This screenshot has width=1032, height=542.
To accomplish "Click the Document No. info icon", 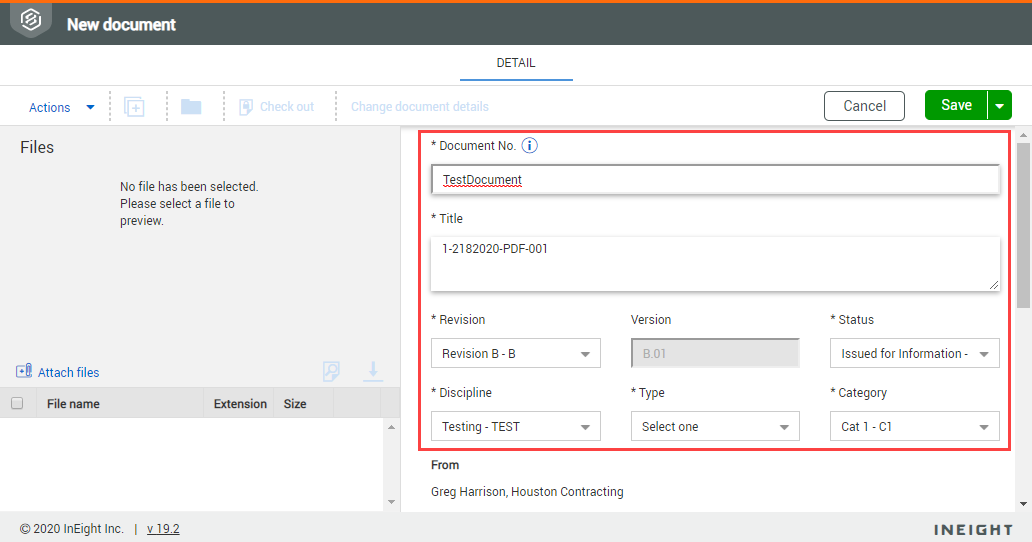I will point(530,146).
